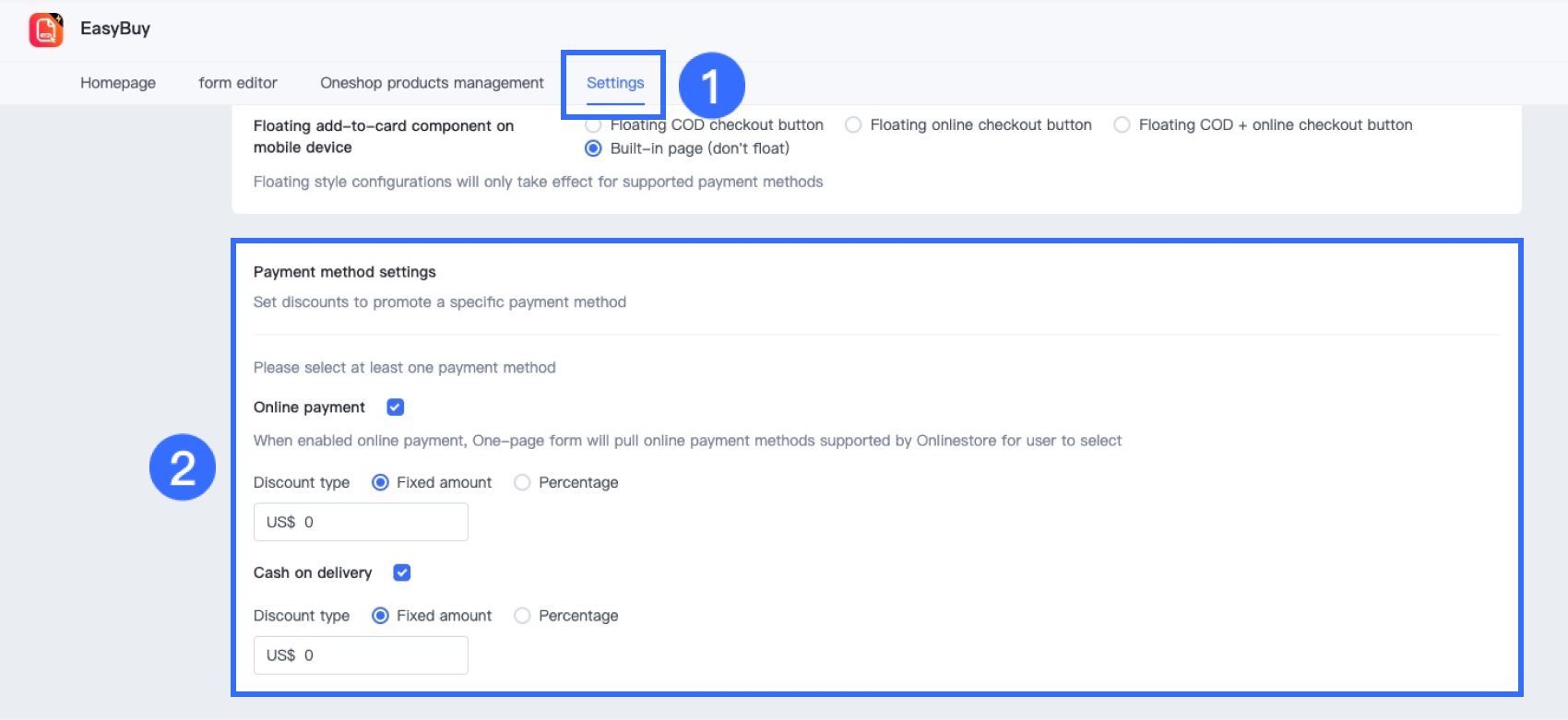Open the form editor tab
The height and width of the screenshot is (720, 1568).
point(238,83)
